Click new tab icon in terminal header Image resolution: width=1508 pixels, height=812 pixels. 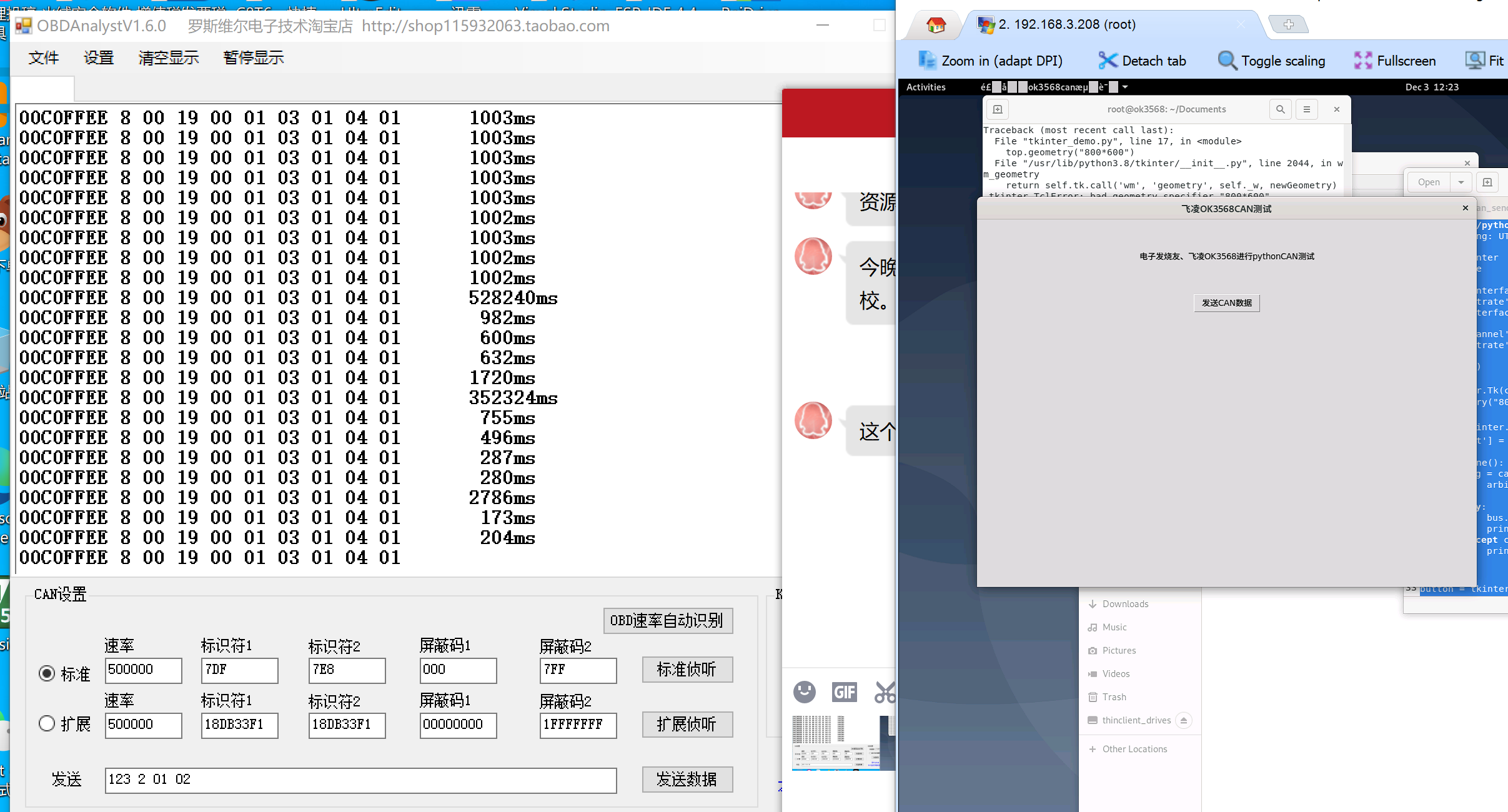(998, 109)
